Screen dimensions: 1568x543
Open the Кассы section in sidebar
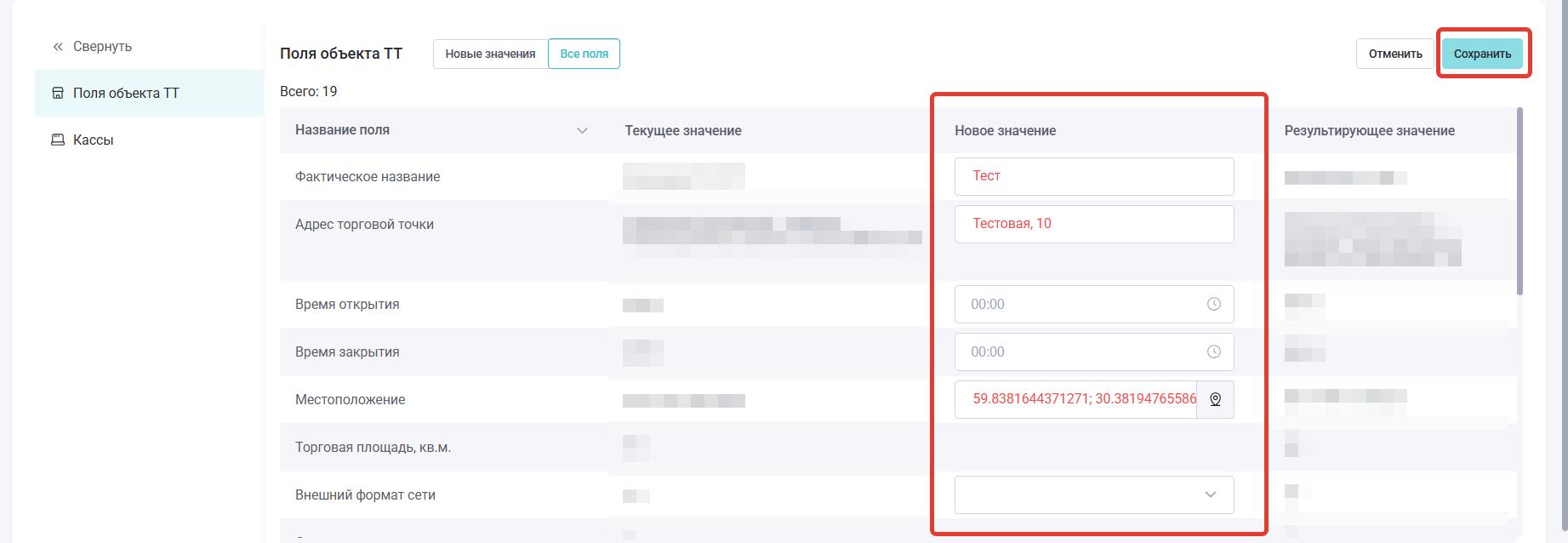(x=94, y=140)
